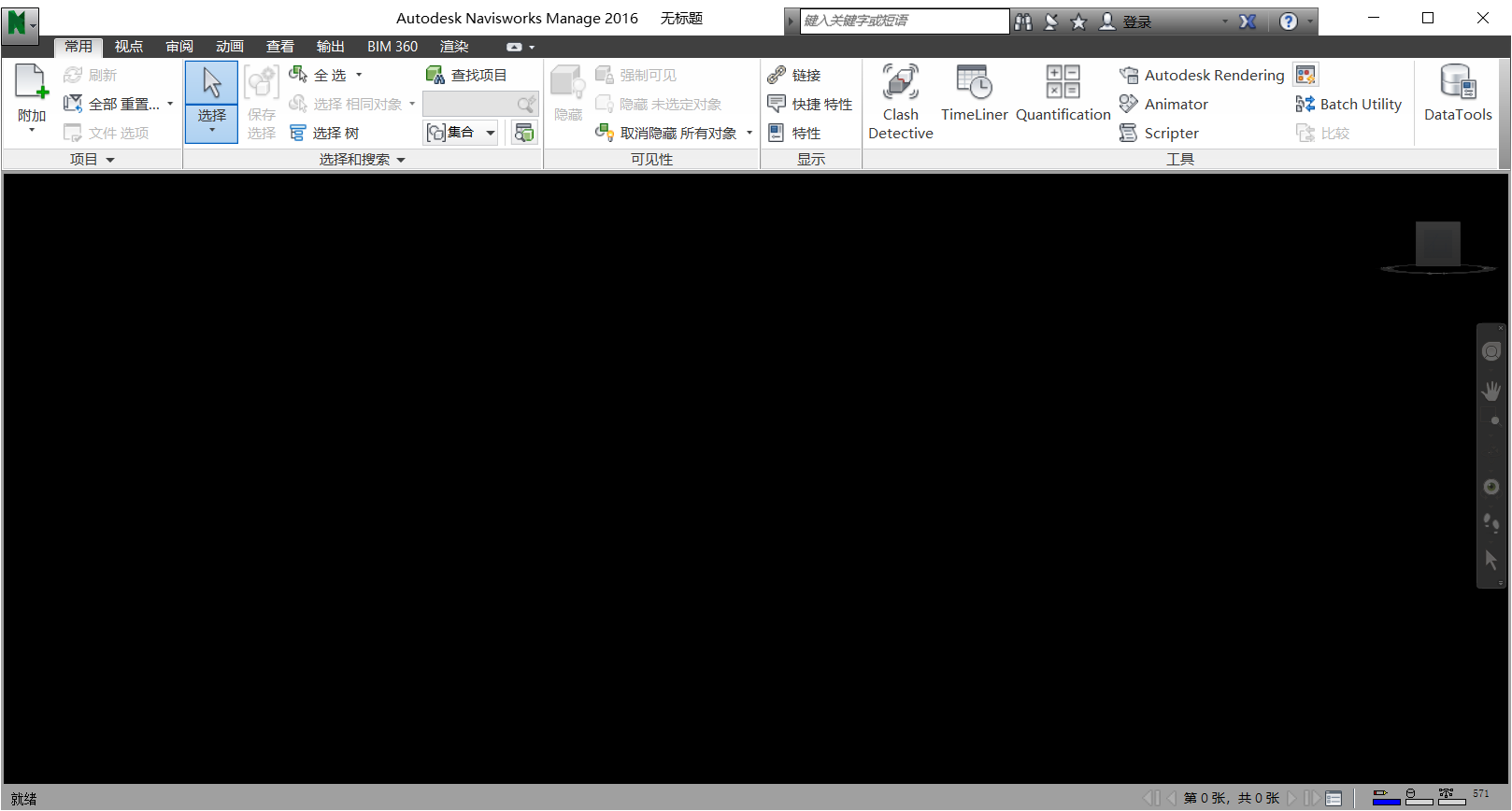Switch to the Animation (动画) tab
The image size is (1512, 811).
[x=230, y=46]
